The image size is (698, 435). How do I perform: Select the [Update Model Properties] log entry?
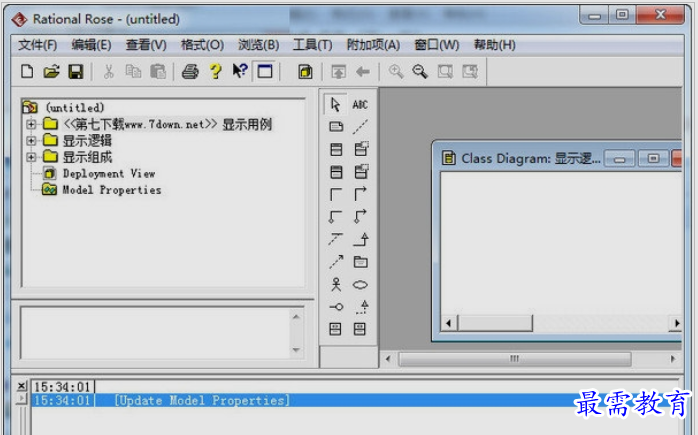tap(202, 400)
